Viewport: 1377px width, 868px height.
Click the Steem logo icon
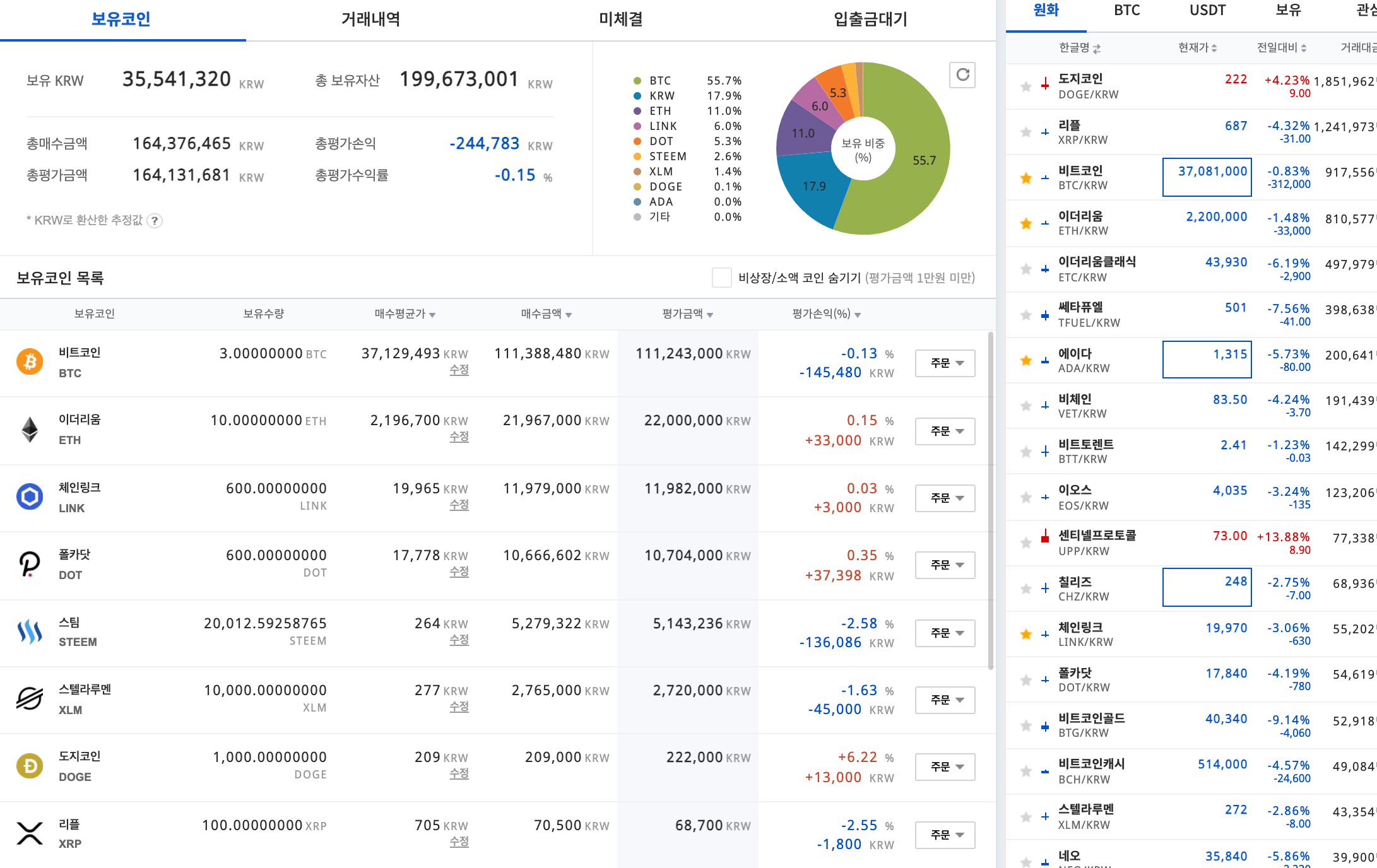[30, 631]
